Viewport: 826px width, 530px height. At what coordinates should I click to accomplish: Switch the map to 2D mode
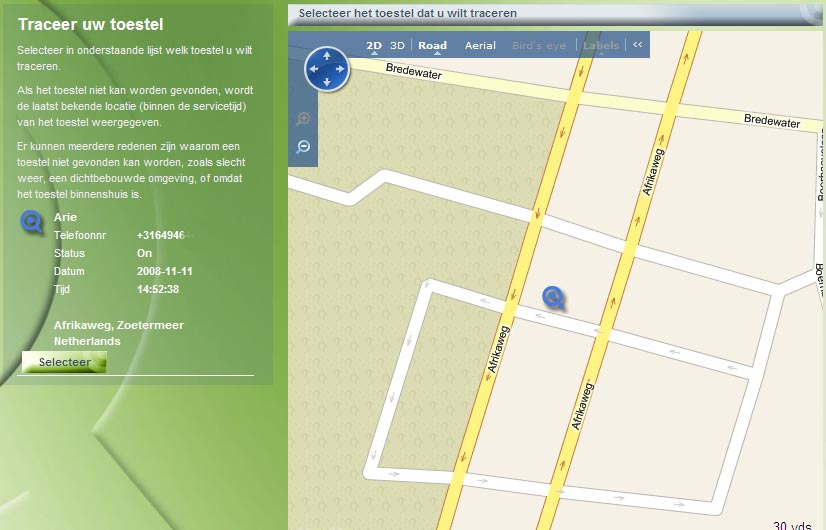click(374, 46)
